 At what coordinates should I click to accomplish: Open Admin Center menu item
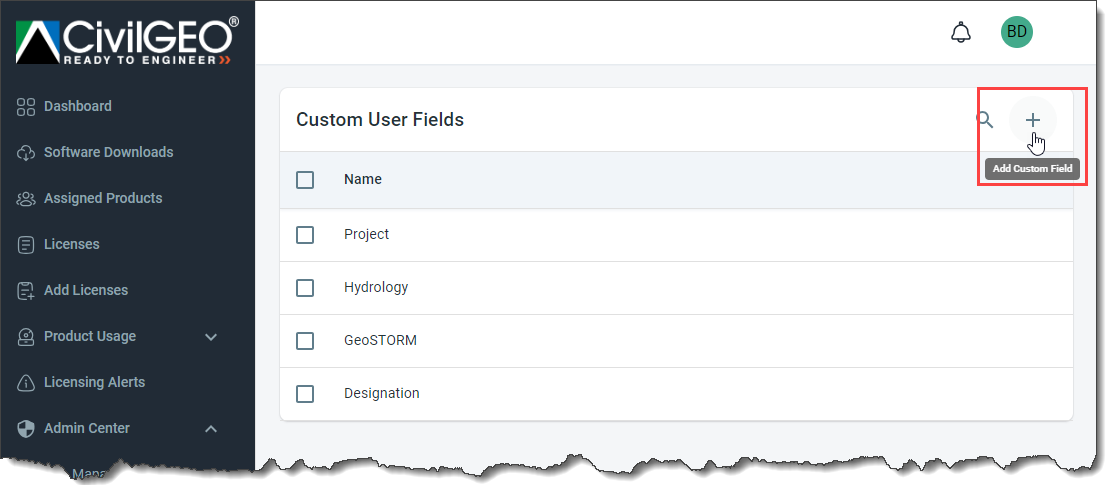coord(87,428)
